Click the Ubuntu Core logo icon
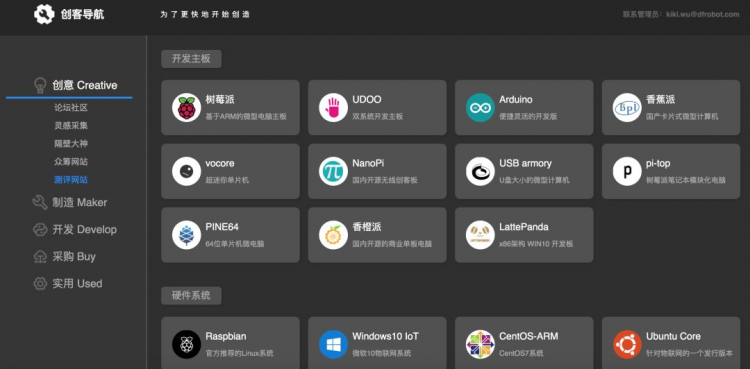 pos(627,344)
